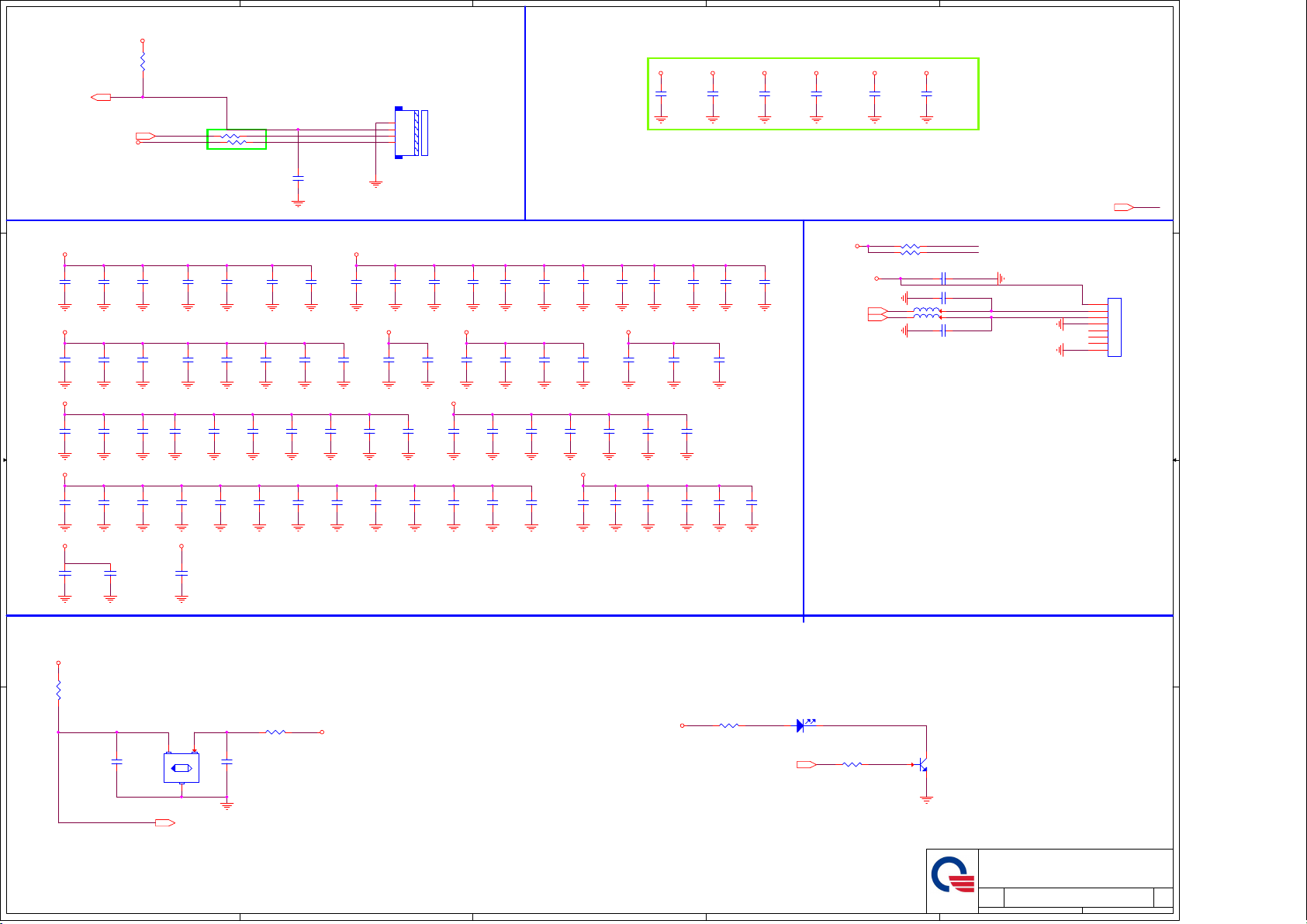Select the three-pin regulator IC box
This screenshot has width=1307, height=924.
point(182,767)
